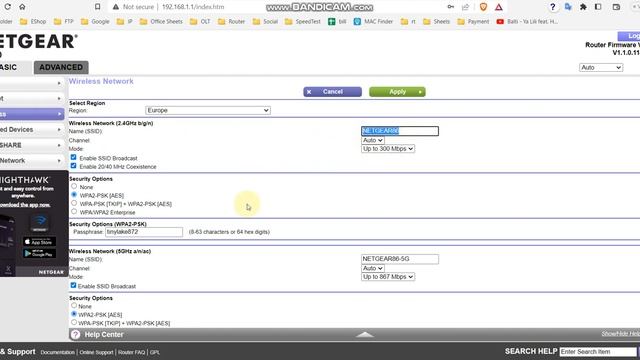The width and height of the screenshot is (640, 360).
Task: Click the Cancel button
Action: (x=332, y=92)
